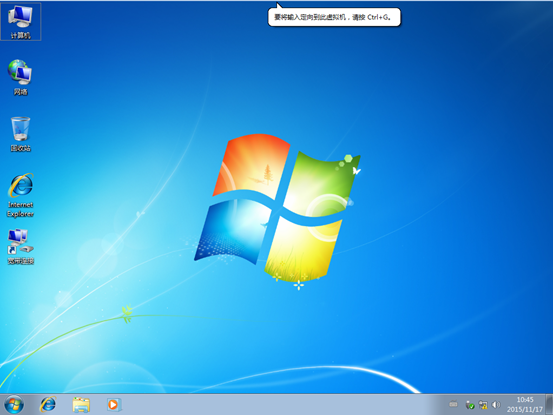
Task: Click the Safely Remove Hardware tray icon
Action: pos(470,405)
